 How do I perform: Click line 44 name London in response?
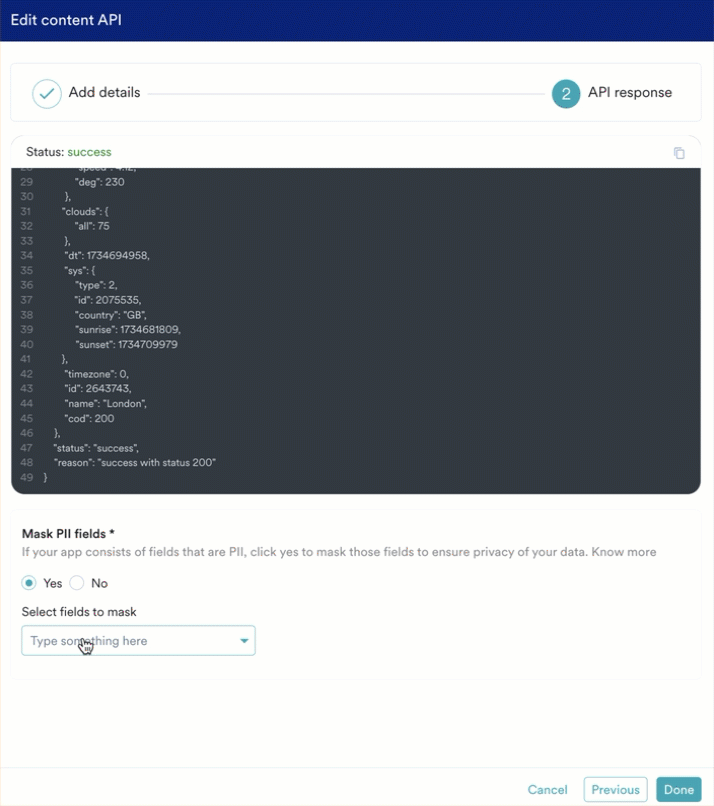coord(105,404)
